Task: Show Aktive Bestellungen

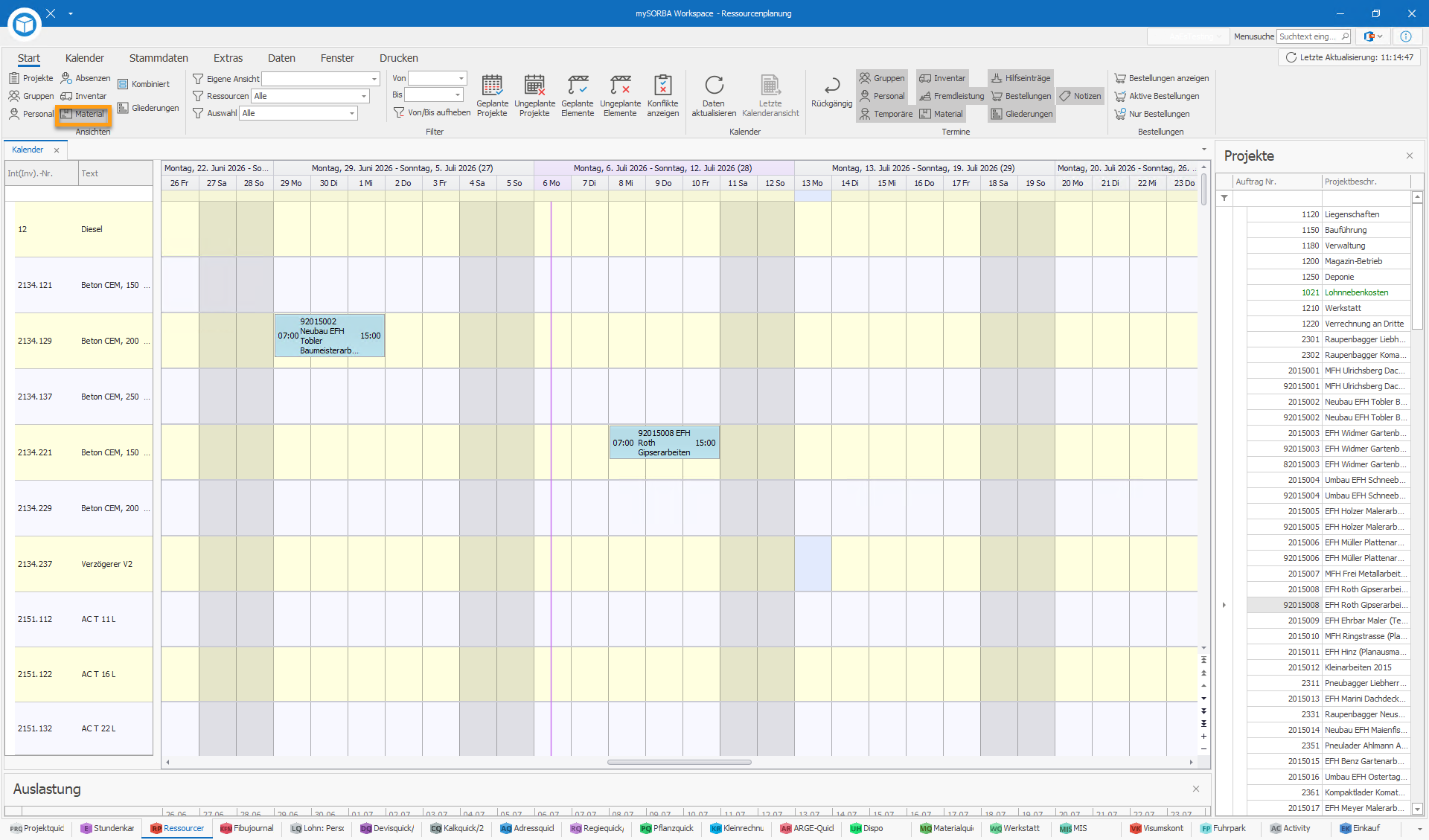Action: point(1157,96)
